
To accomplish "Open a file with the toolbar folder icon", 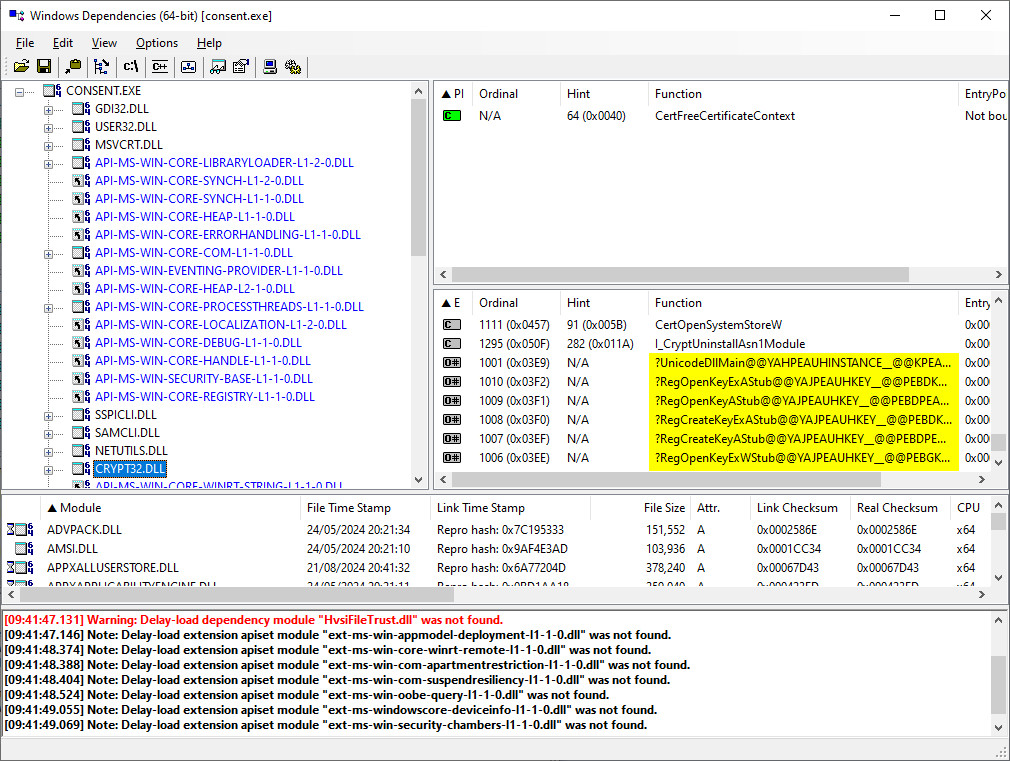I will (x=21, y=66).
